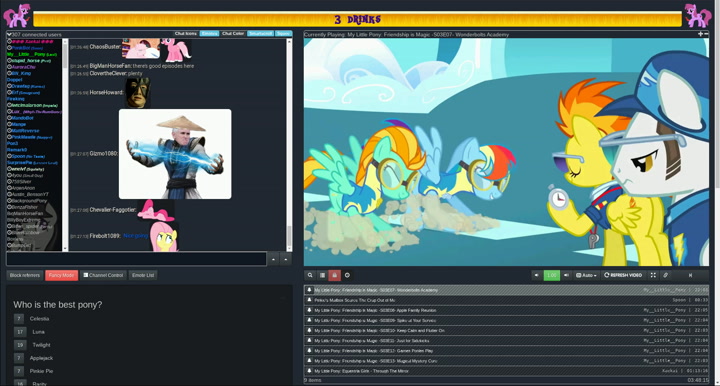Image resolution: width=720 pixels, height=386 pixels.
Task: Select the Chat Icons option
Action: 186,34
